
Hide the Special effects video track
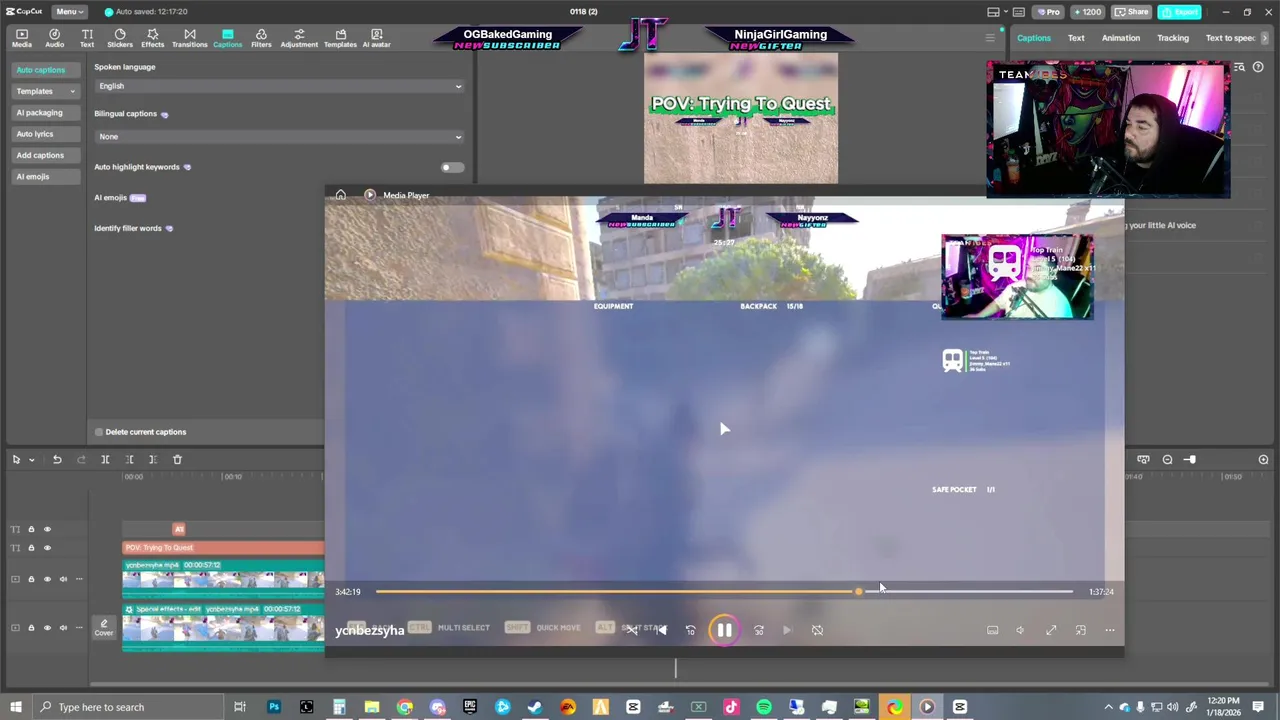(x=47, y=628)
